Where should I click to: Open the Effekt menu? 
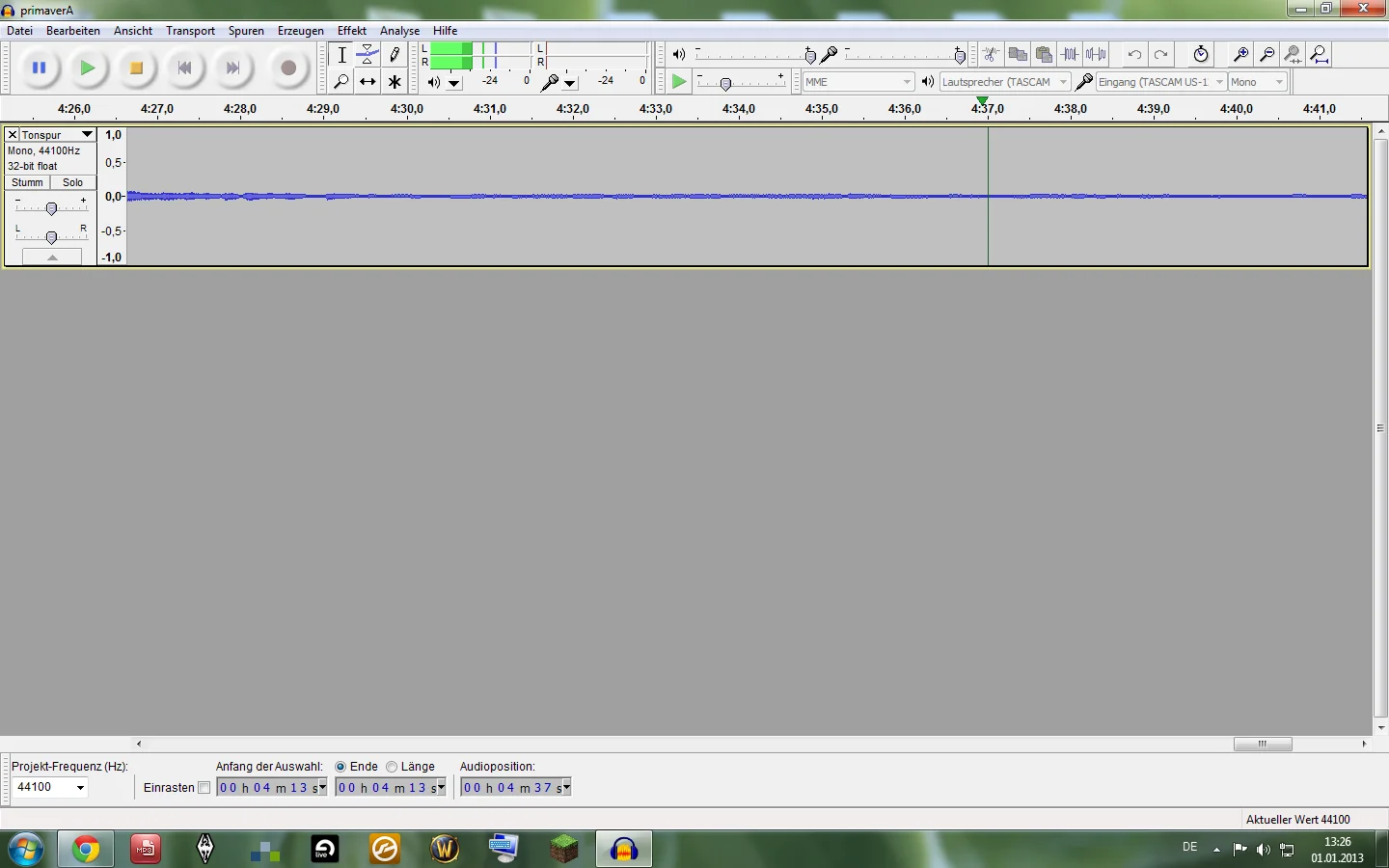[351, 31]
